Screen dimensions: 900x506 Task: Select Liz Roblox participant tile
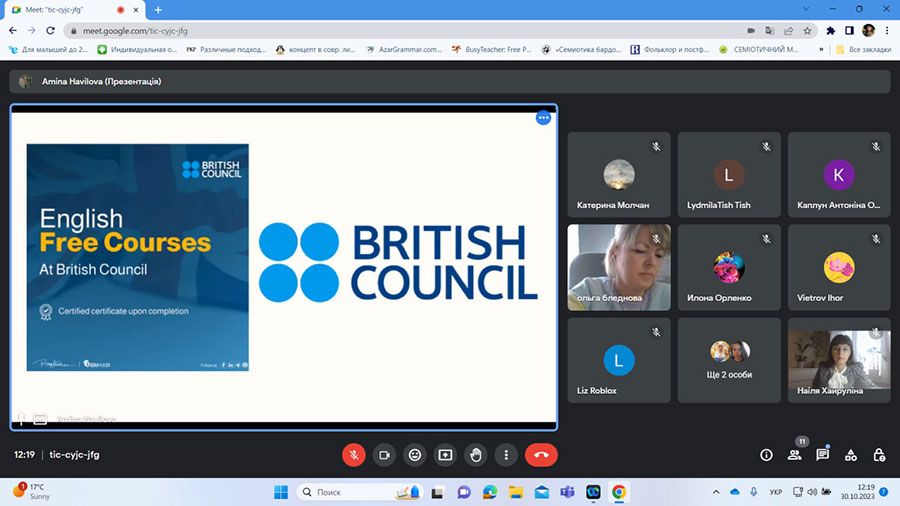coord(619,360)
